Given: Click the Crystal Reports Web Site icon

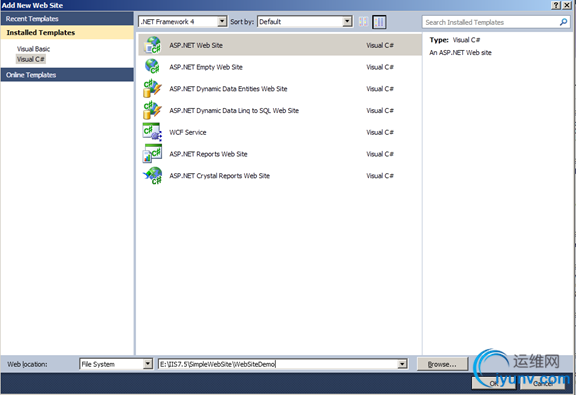Looking at the screenshot, I should point(152,176).
